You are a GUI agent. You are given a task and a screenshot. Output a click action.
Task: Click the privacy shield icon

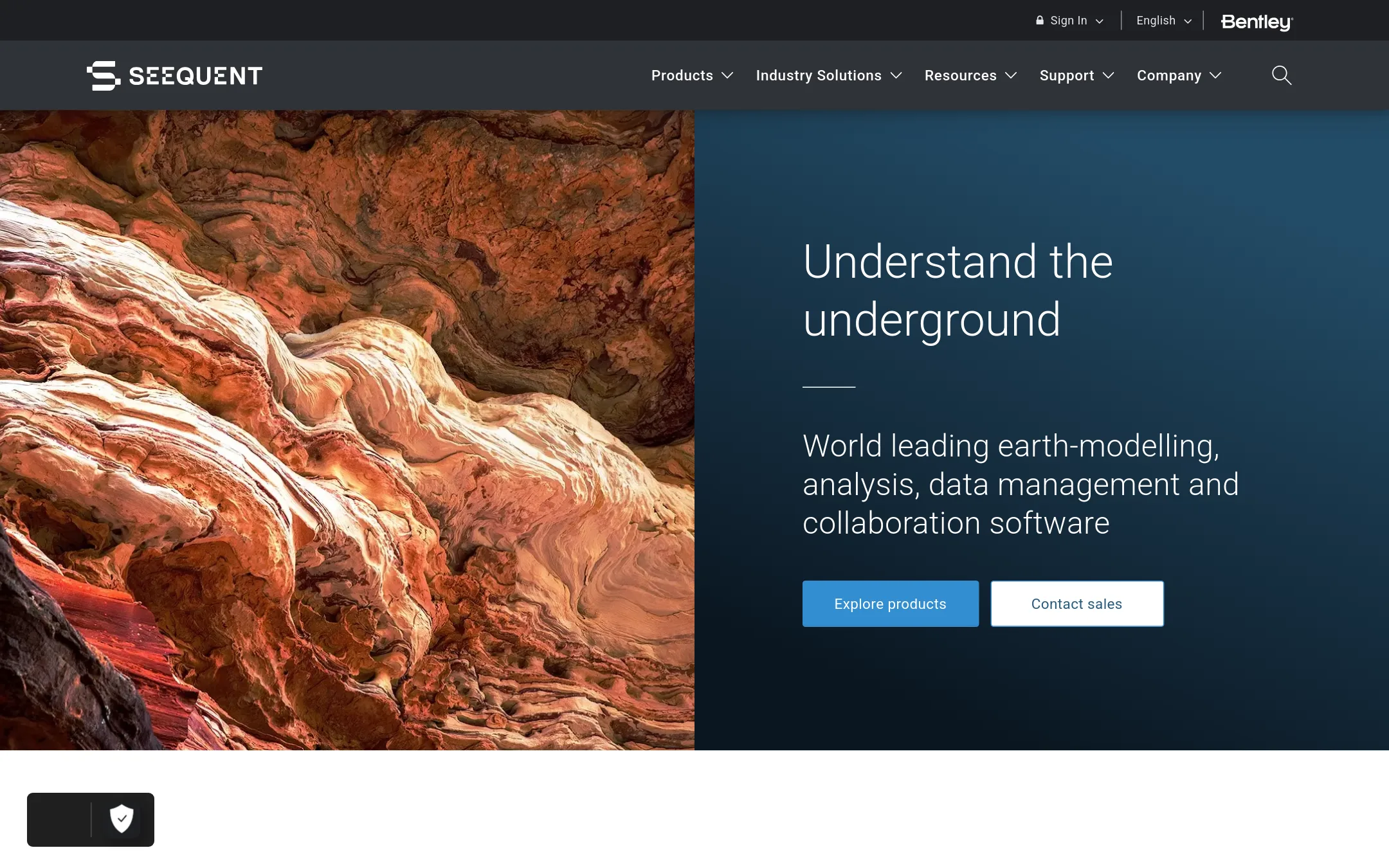tap(122, 818)
